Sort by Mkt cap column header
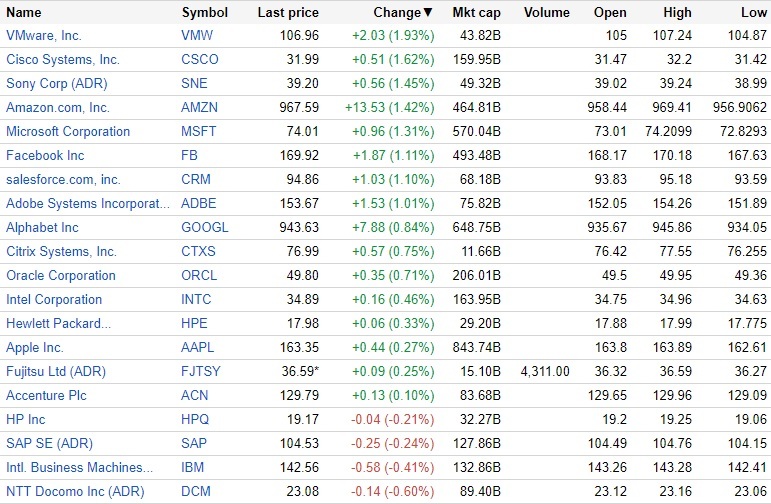771x504 pixels. tap(477, 13)
